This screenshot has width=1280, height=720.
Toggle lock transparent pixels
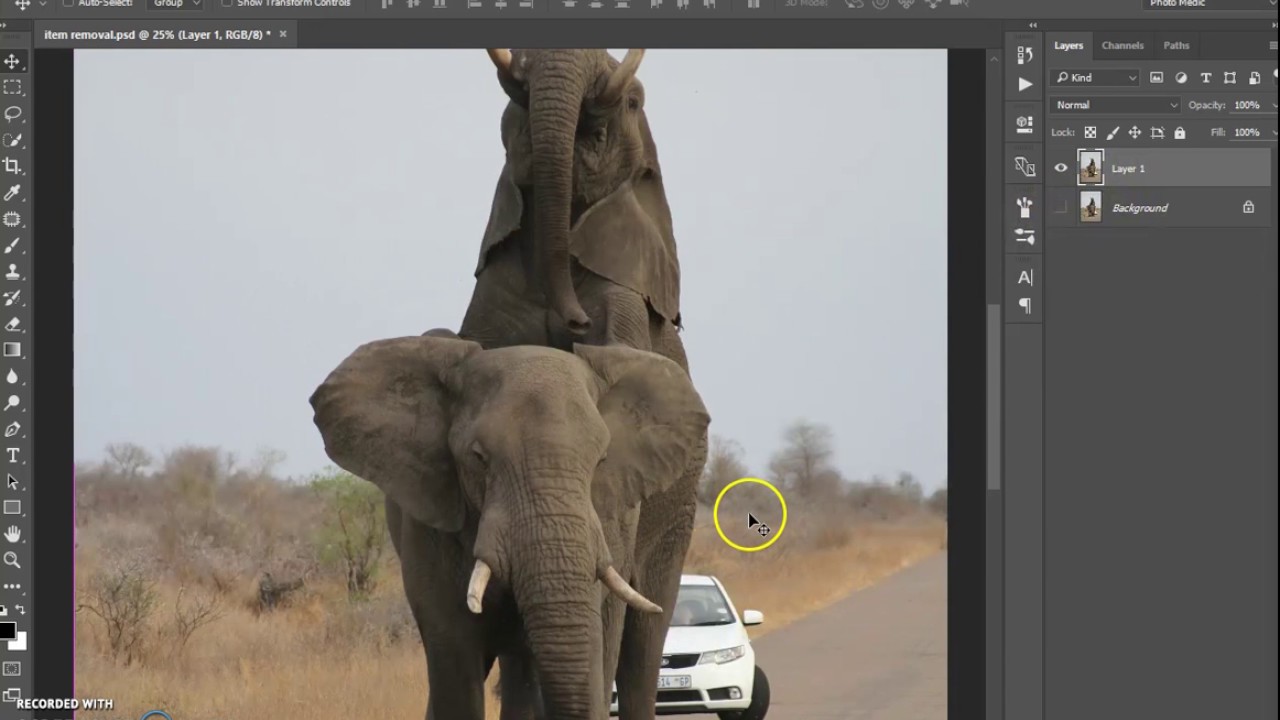[x=1090, y=132]
